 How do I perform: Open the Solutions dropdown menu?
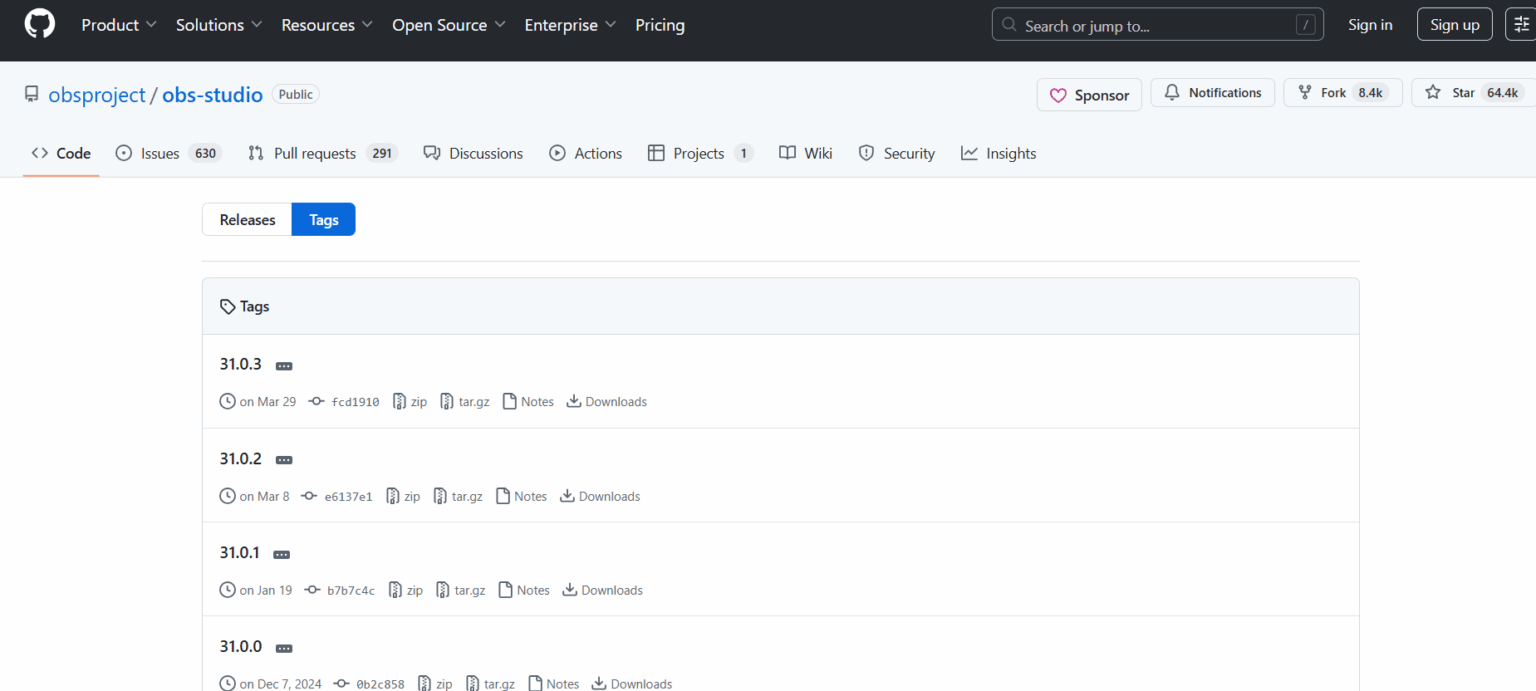point(219,25)
